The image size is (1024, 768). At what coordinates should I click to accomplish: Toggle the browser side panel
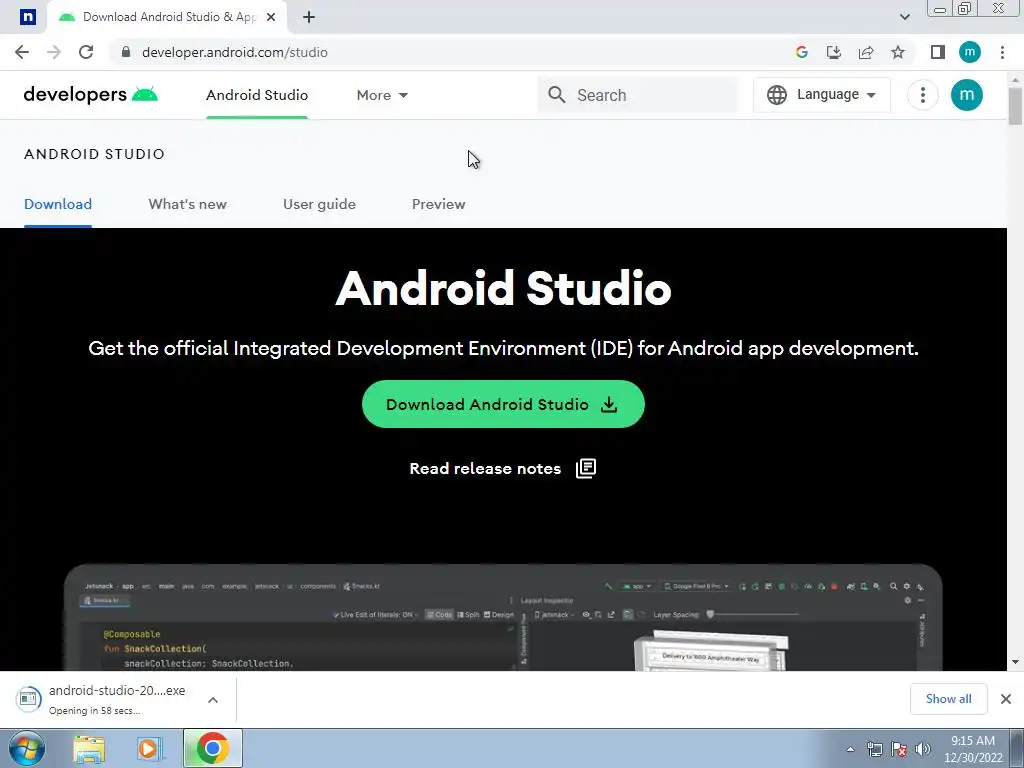pos(938,52)
